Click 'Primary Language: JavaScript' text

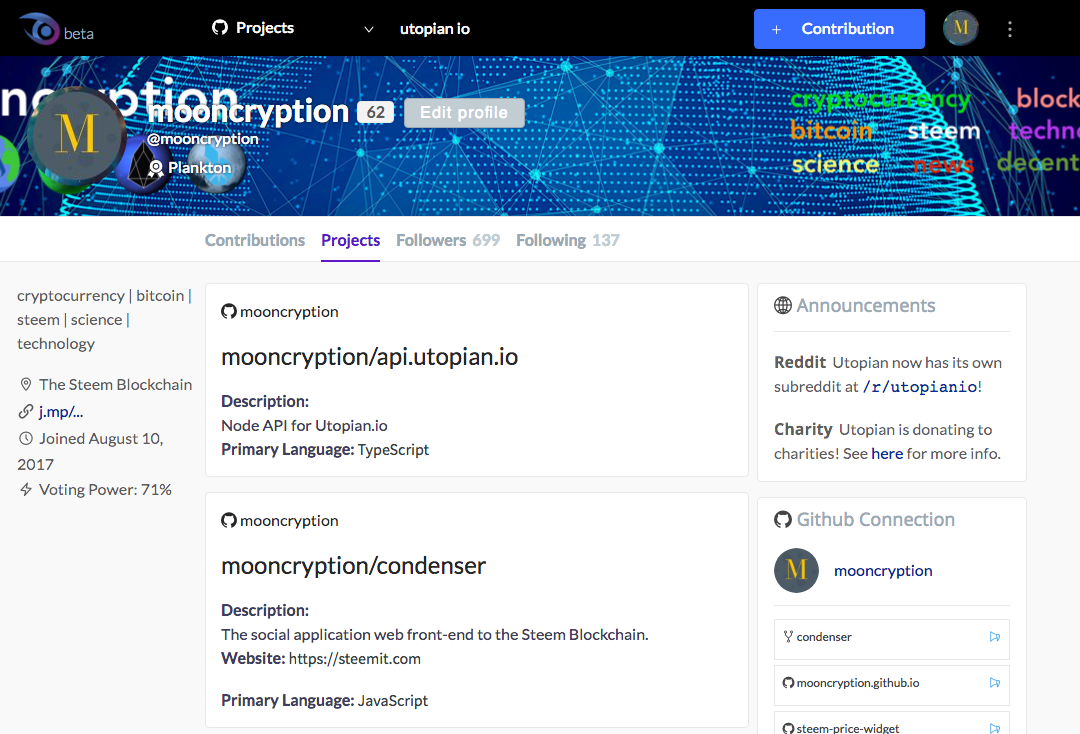(324, 700)
